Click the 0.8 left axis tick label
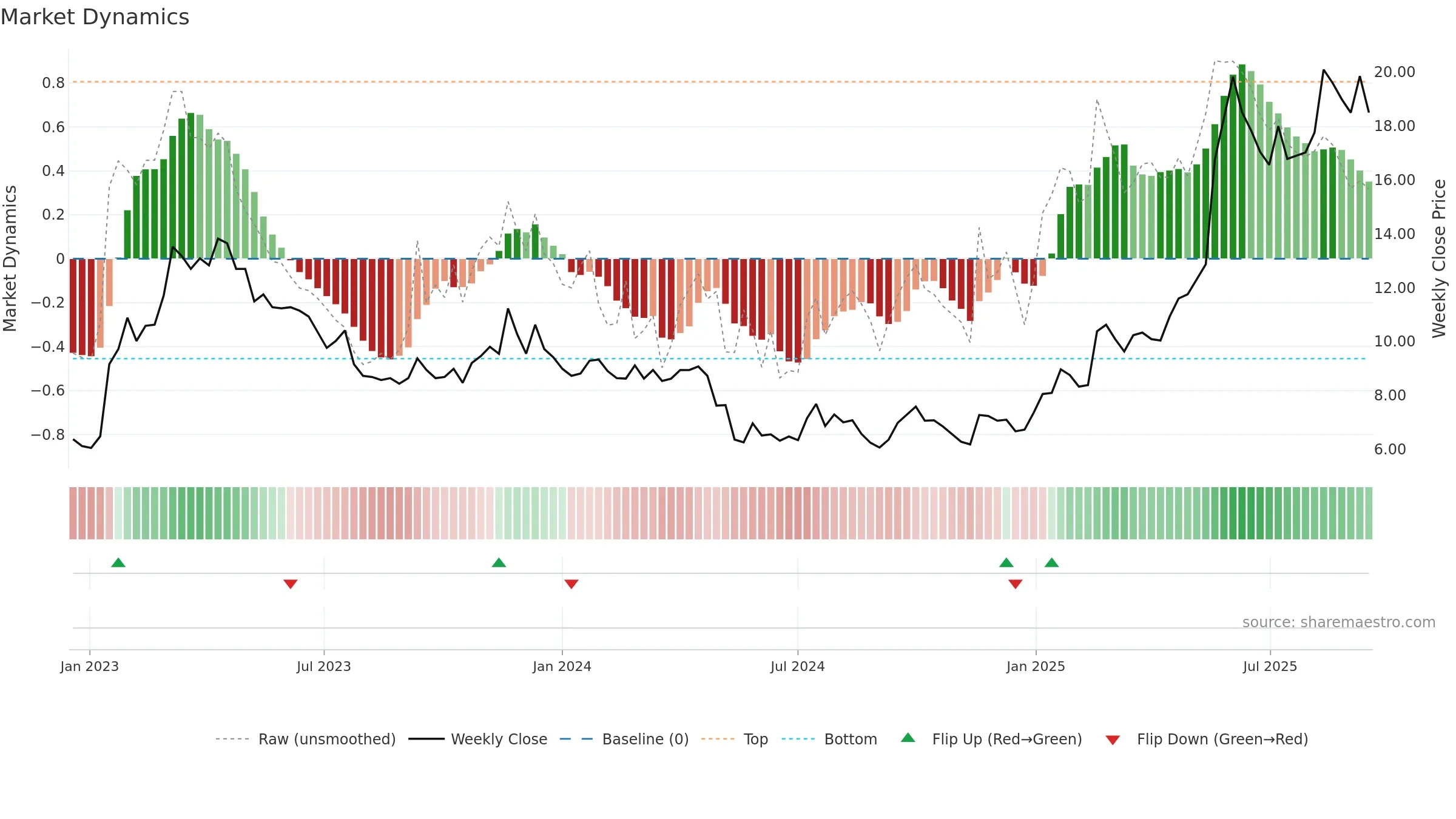Image resolution: width=1456 pixels, height=819 pixels. coord(53,83)
